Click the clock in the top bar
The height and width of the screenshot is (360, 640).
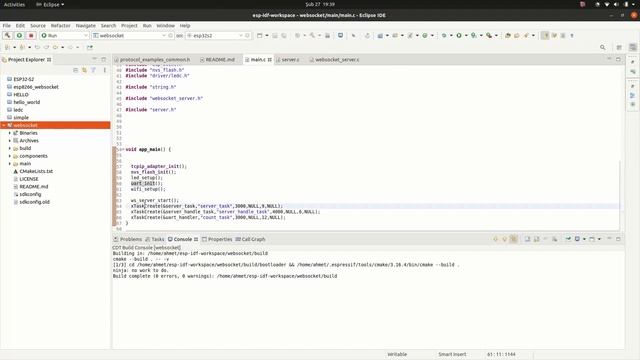tap(320, 4)
